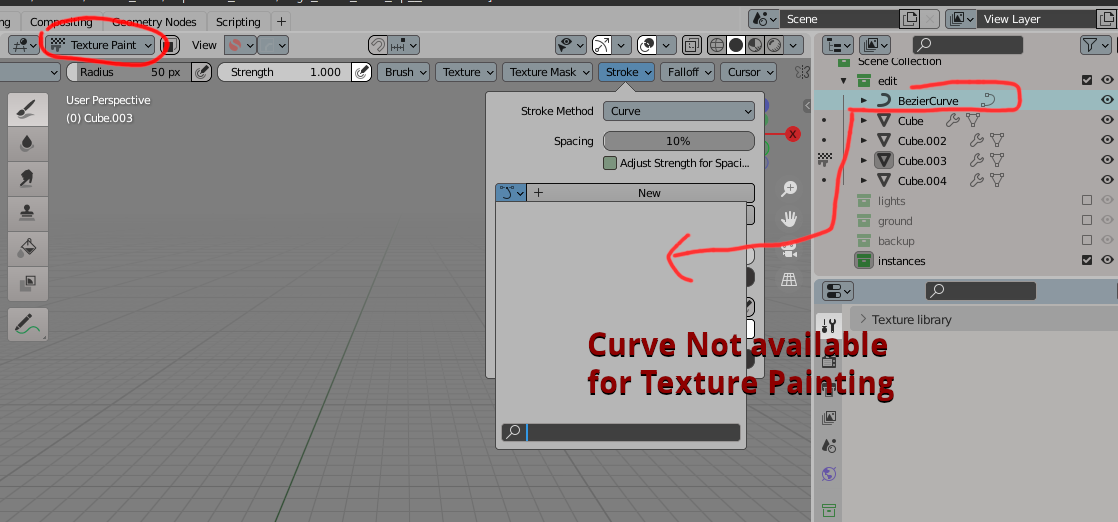Toggle X-ray view icon in header
Image resolution: width=1118 pixels, height=522 pixels.
click(691, 45)
